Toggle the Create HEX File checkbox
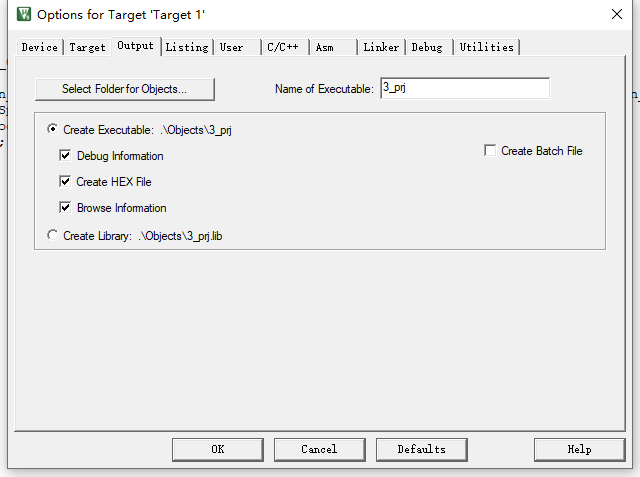 tap(65, 181)
